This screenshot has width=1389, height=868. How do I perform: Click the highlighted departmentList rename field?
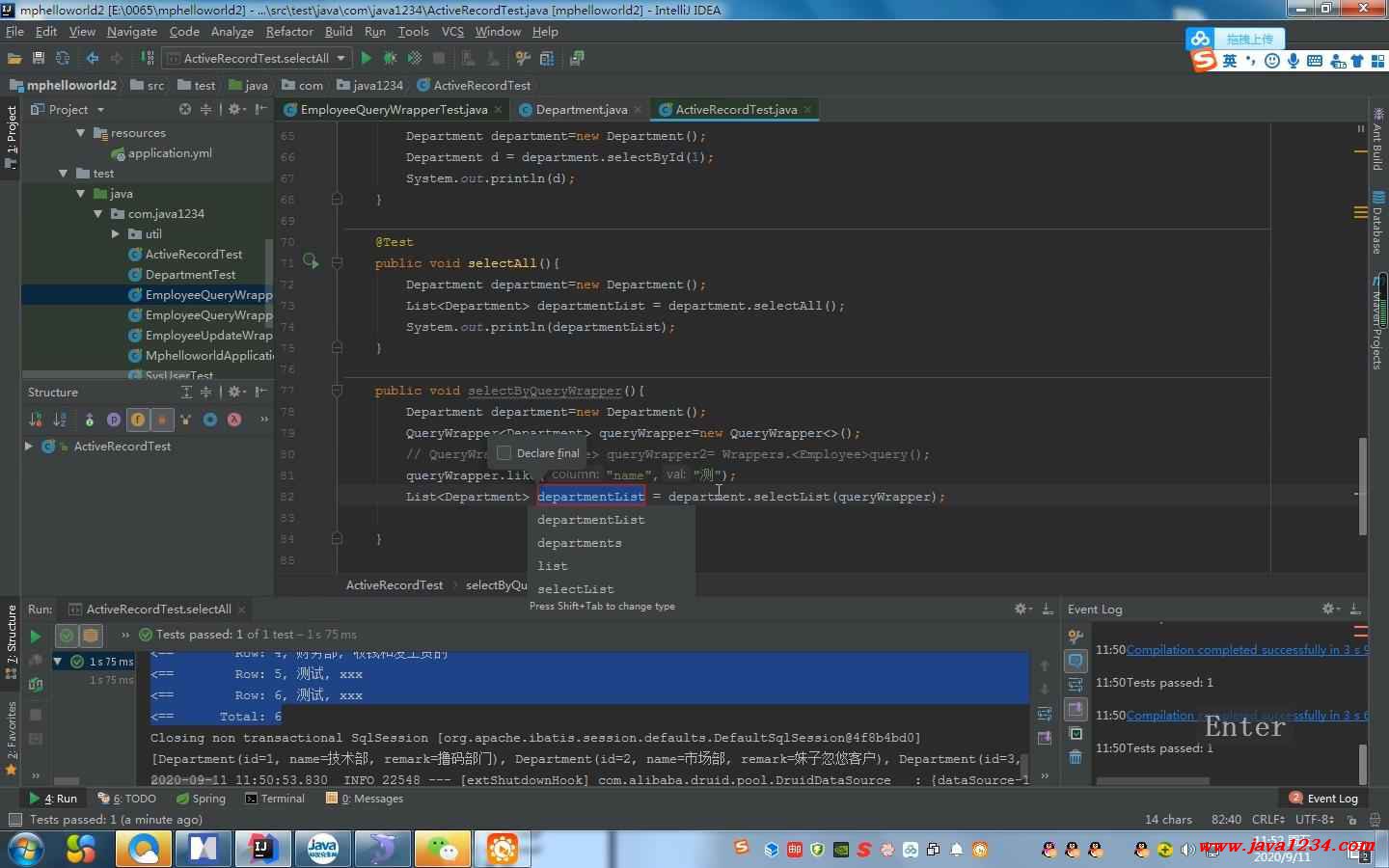[590, 497]
